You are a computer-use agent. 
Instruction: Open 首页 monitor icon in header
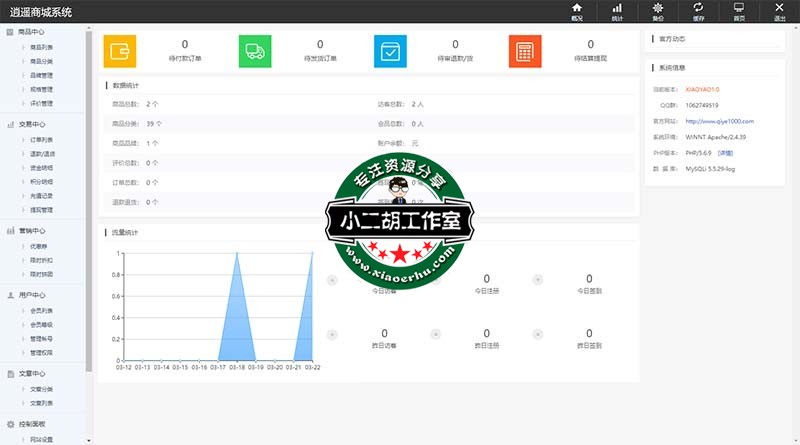[738, 11]
